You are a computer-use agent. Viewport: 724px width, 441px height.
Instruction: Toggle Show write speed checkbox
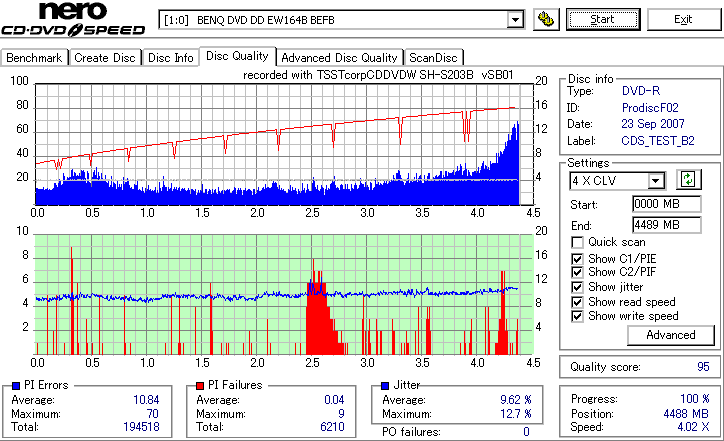pyautogui.click(x=577, y=316)
